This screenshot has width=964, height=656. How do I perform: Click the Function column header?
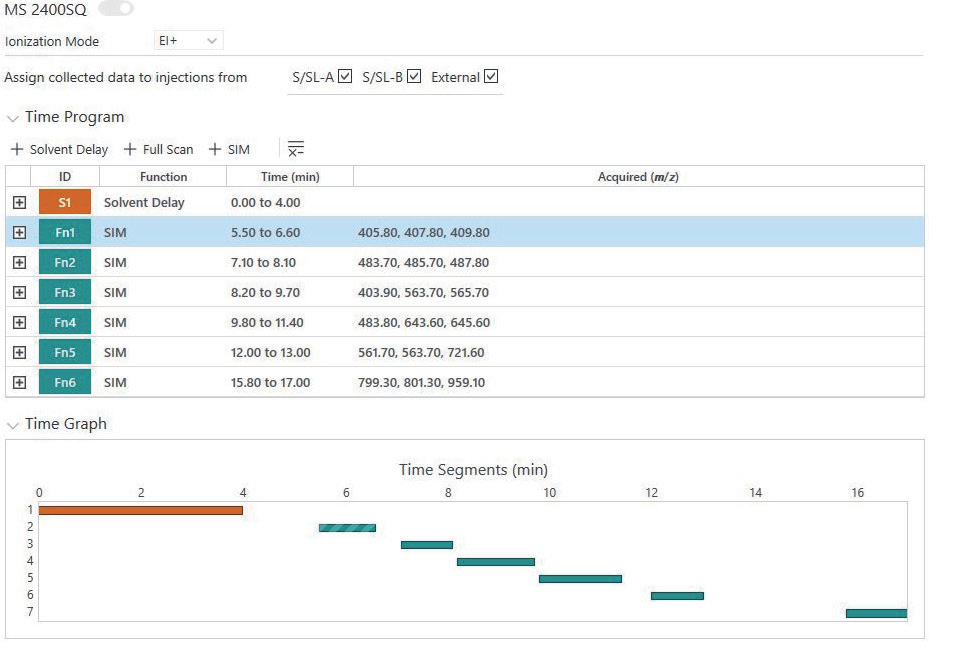click(x=163, y=176)
